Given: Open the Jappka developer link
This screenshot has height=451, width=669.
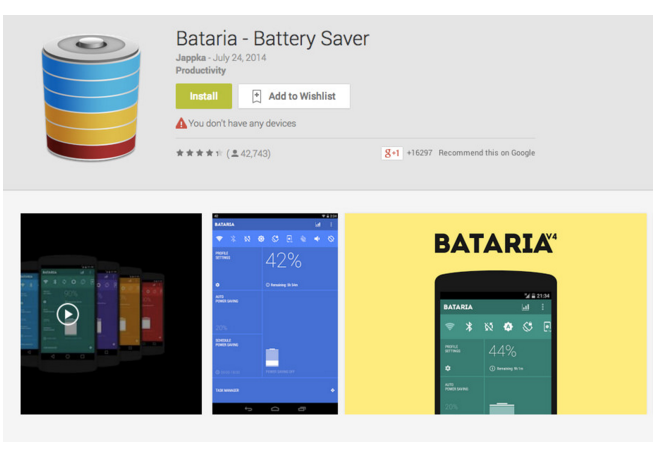Looking at the screenshot, I should pyautogui.click(x=191, y=58).
